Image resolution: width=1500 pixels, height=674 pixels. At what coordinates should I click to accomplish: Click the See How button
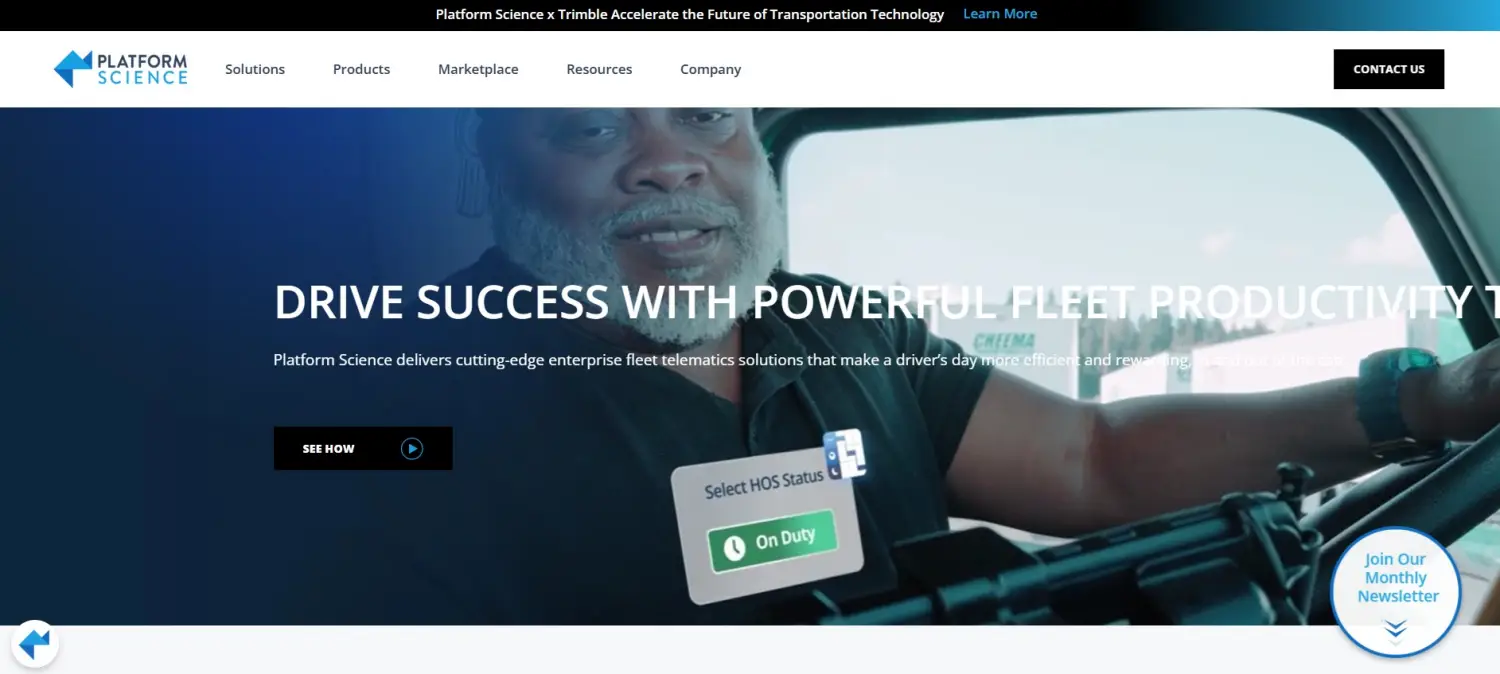click(363, 448)
